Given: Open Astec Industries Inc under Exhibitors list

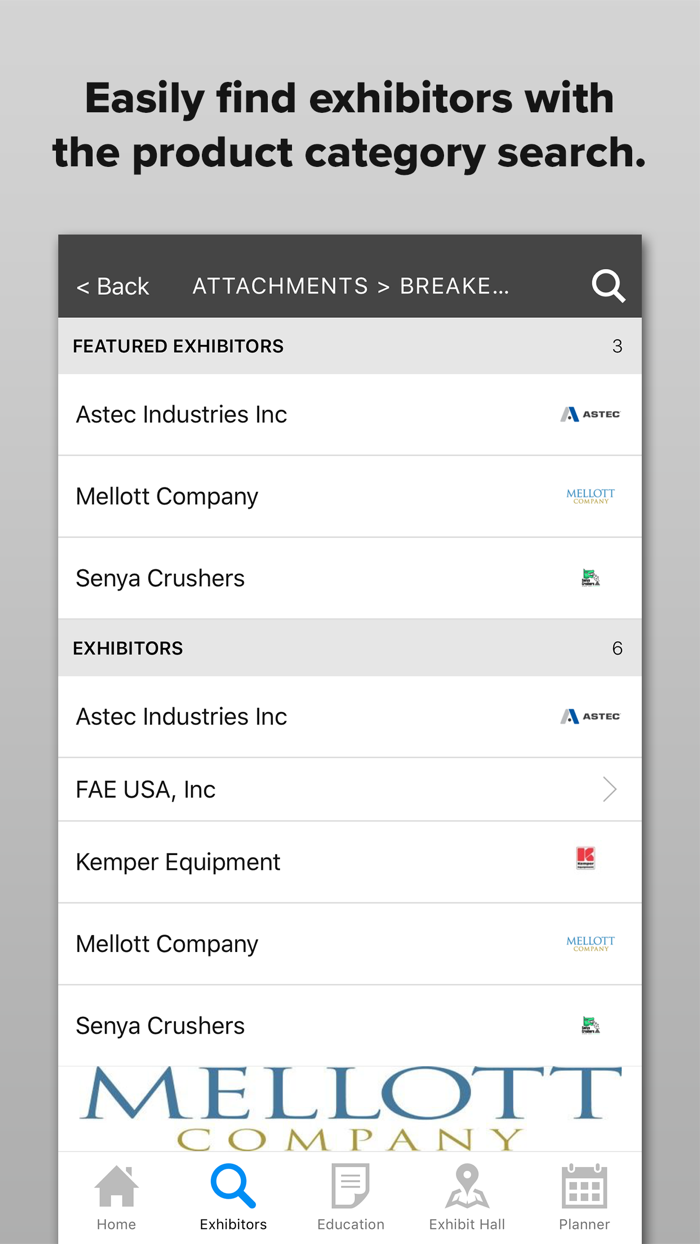Looking at the screenshot, I should click(182, 717).
